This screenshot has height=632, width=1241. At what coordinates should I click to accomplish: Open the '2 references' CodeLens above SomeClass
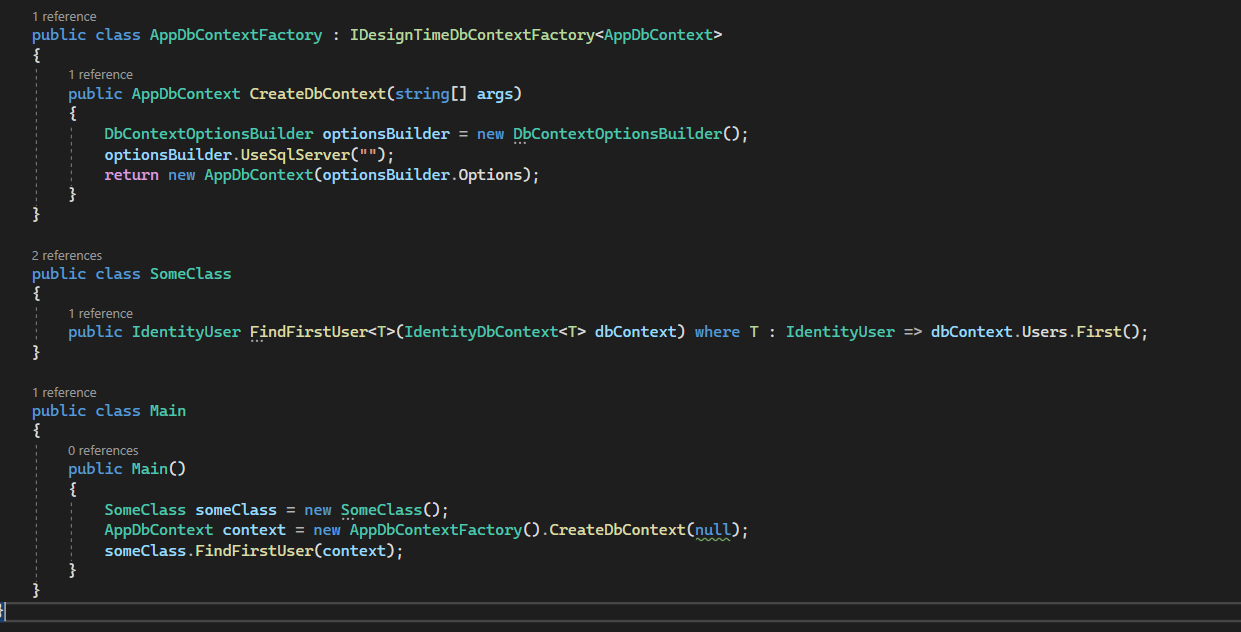(x=67, y=255)
